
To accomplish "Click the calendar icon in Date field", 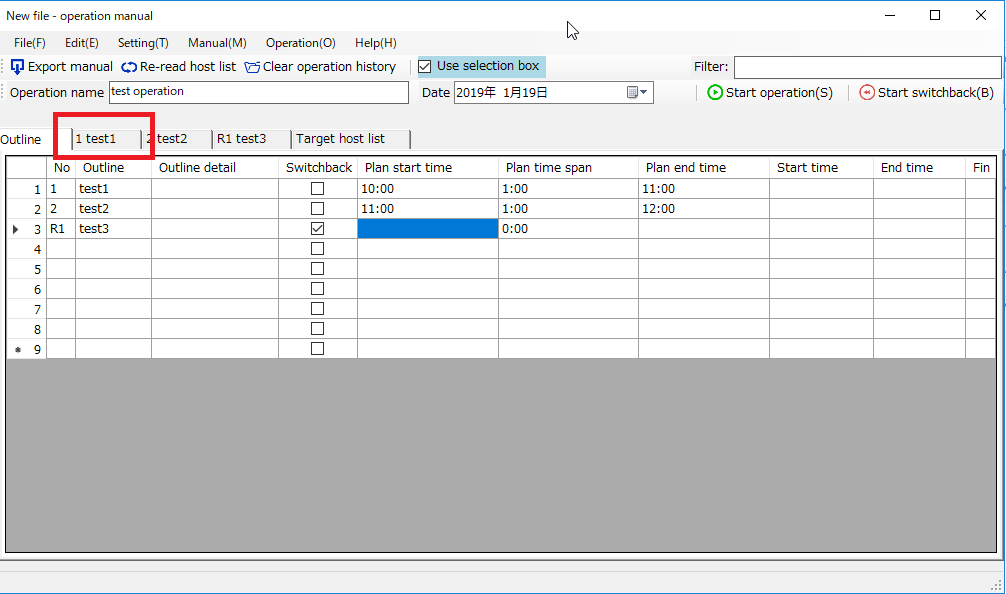I will (632, 93).
